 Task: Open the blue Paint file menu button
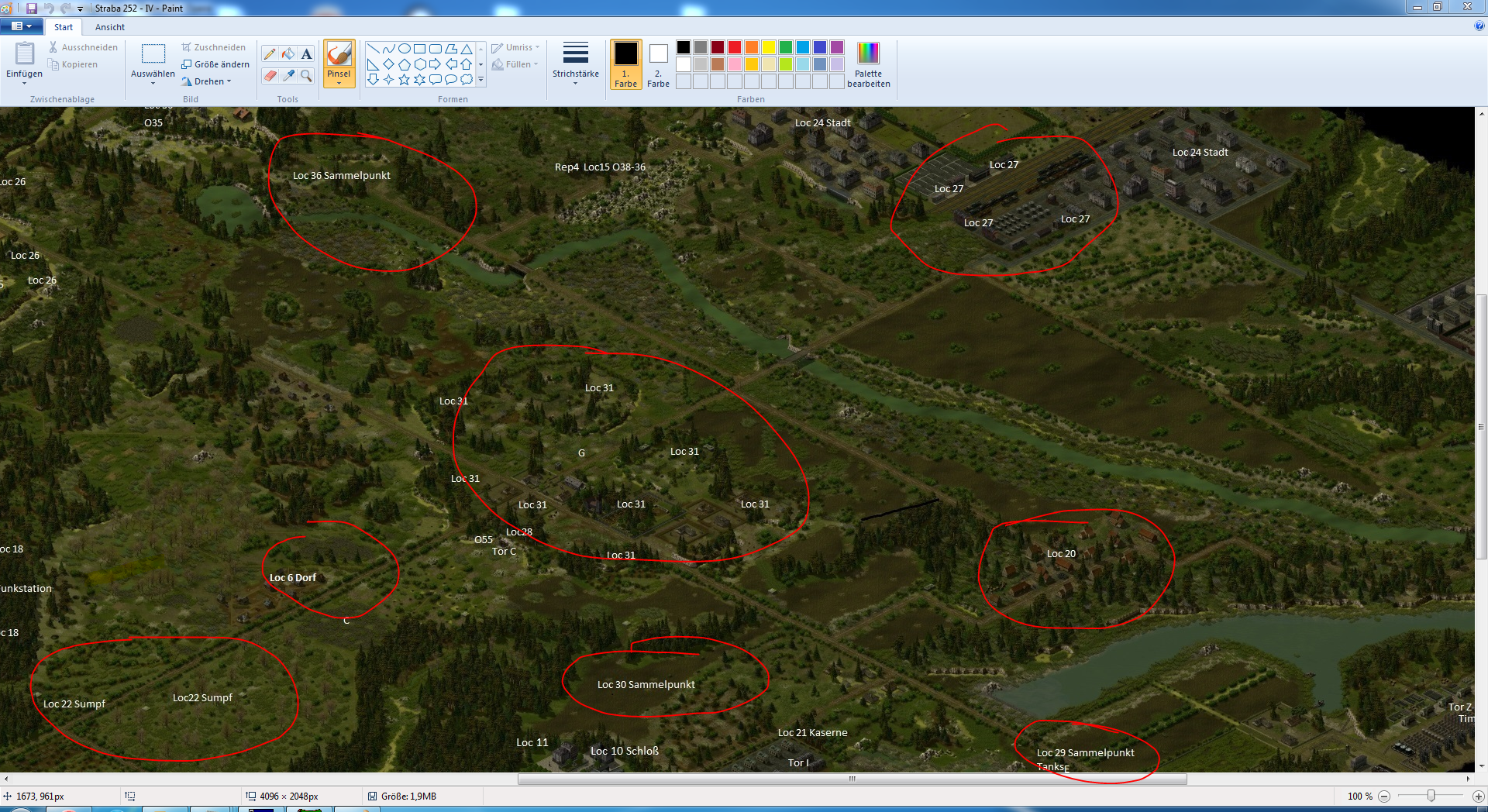tap(22, 26)
